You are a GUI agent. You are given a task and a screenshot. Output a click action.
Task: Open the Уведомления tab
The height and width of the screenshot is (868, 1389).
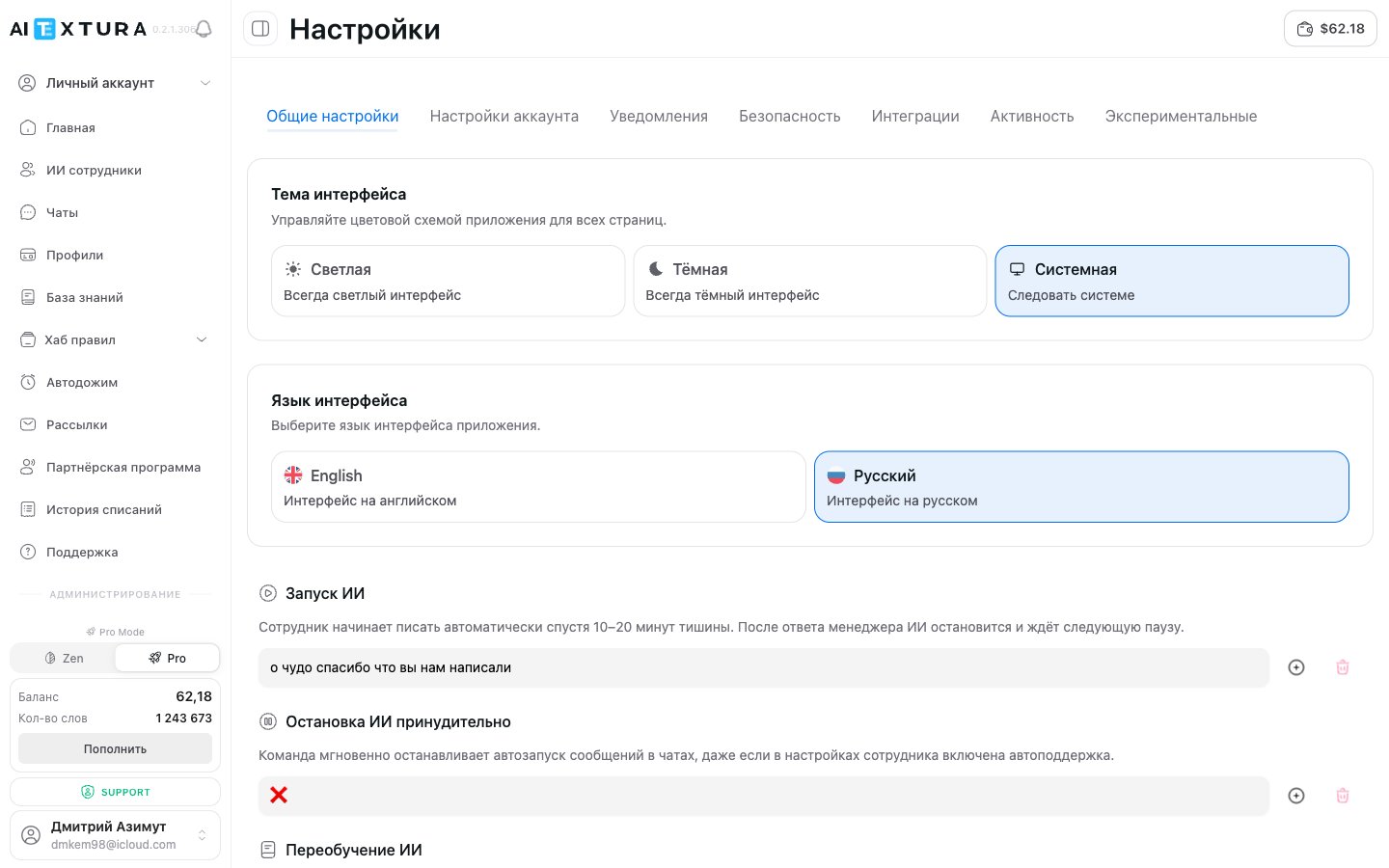click(659, 116)
